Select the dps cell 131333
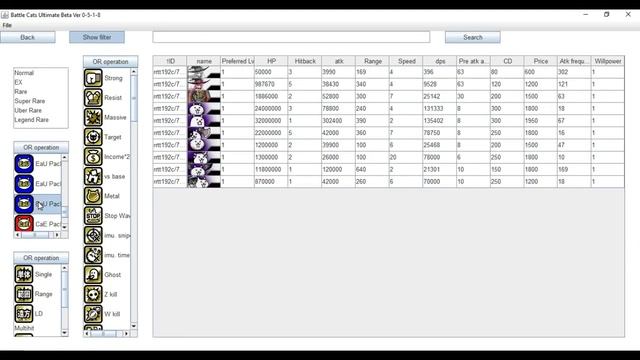 tap(440, 109)
